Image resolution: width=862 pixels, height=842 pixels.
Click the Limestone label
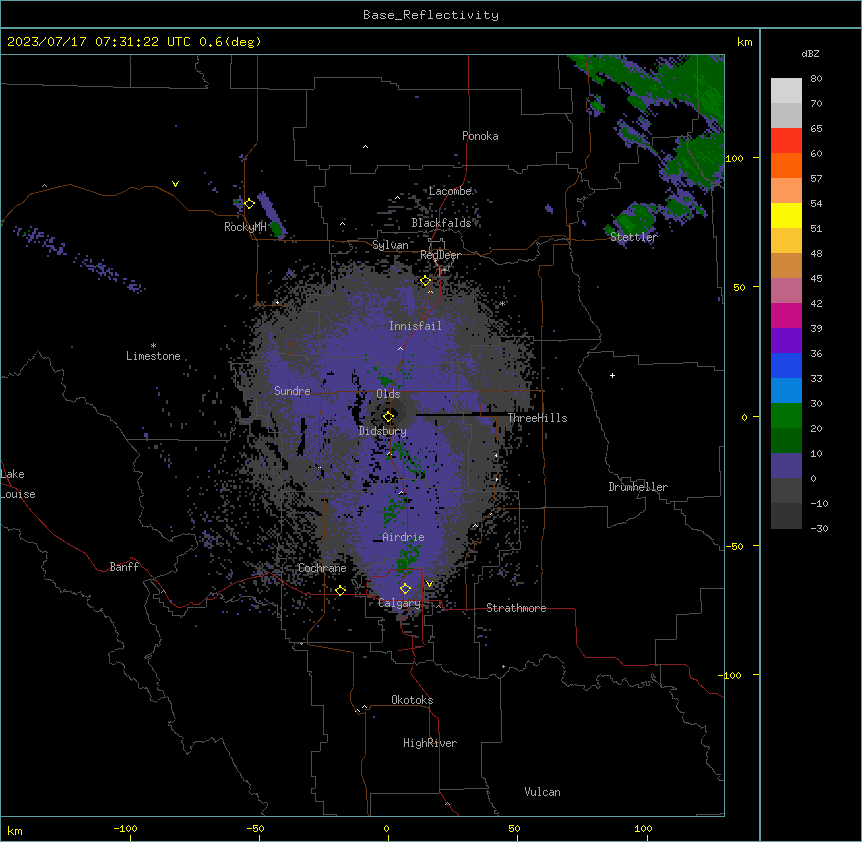point(153,356)
